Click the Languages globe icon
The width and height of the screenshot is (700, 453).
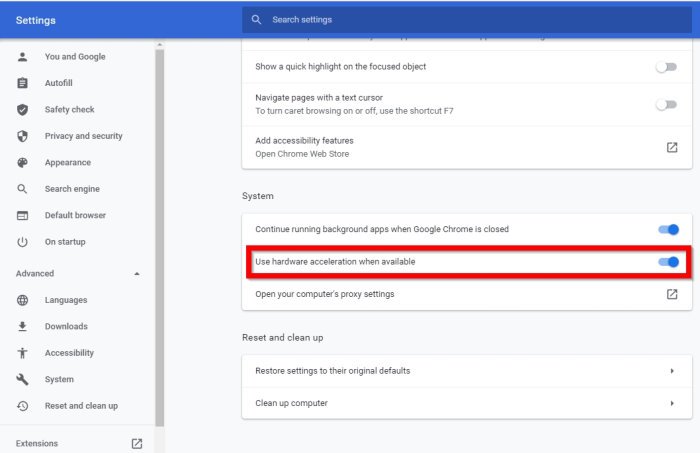click(x=22, y=300)
